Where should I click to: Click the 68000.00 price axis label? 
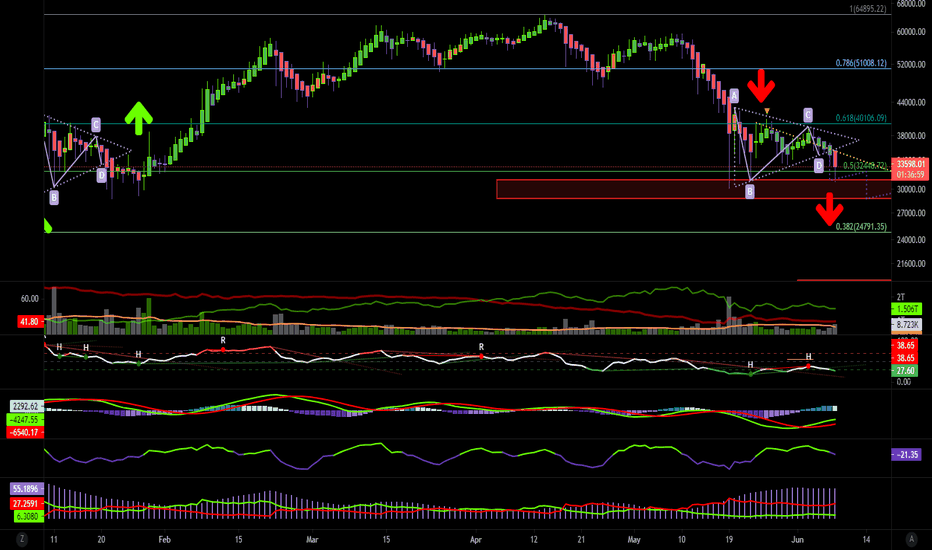tap(911, 4)
